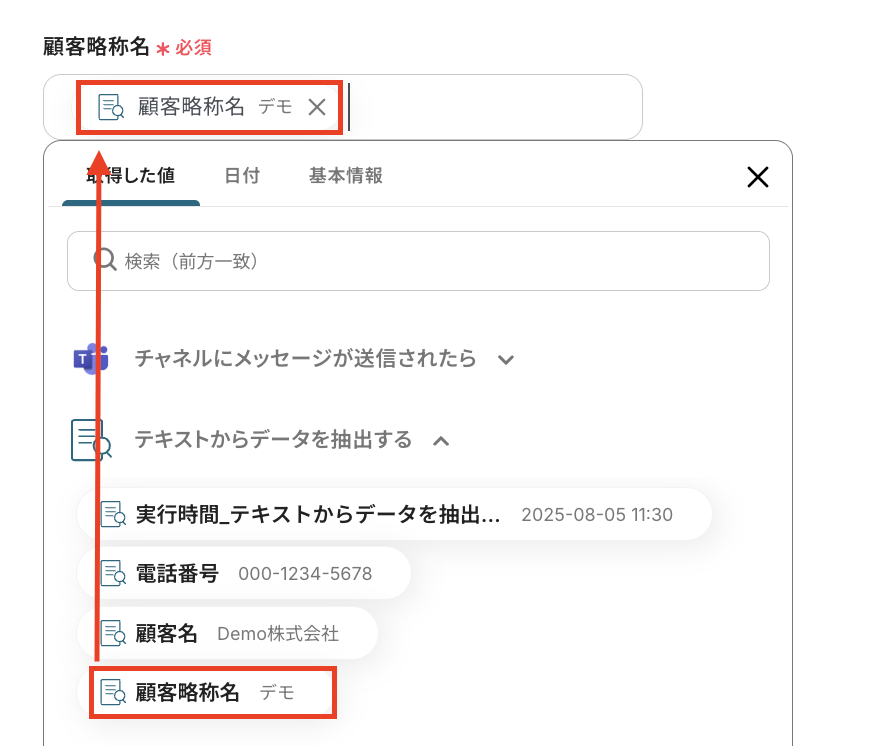Remove the 顧客略称名 chip with its X
Image resolution: width=890 pixels, height=746 pixels.
click(x=317, y=107)
